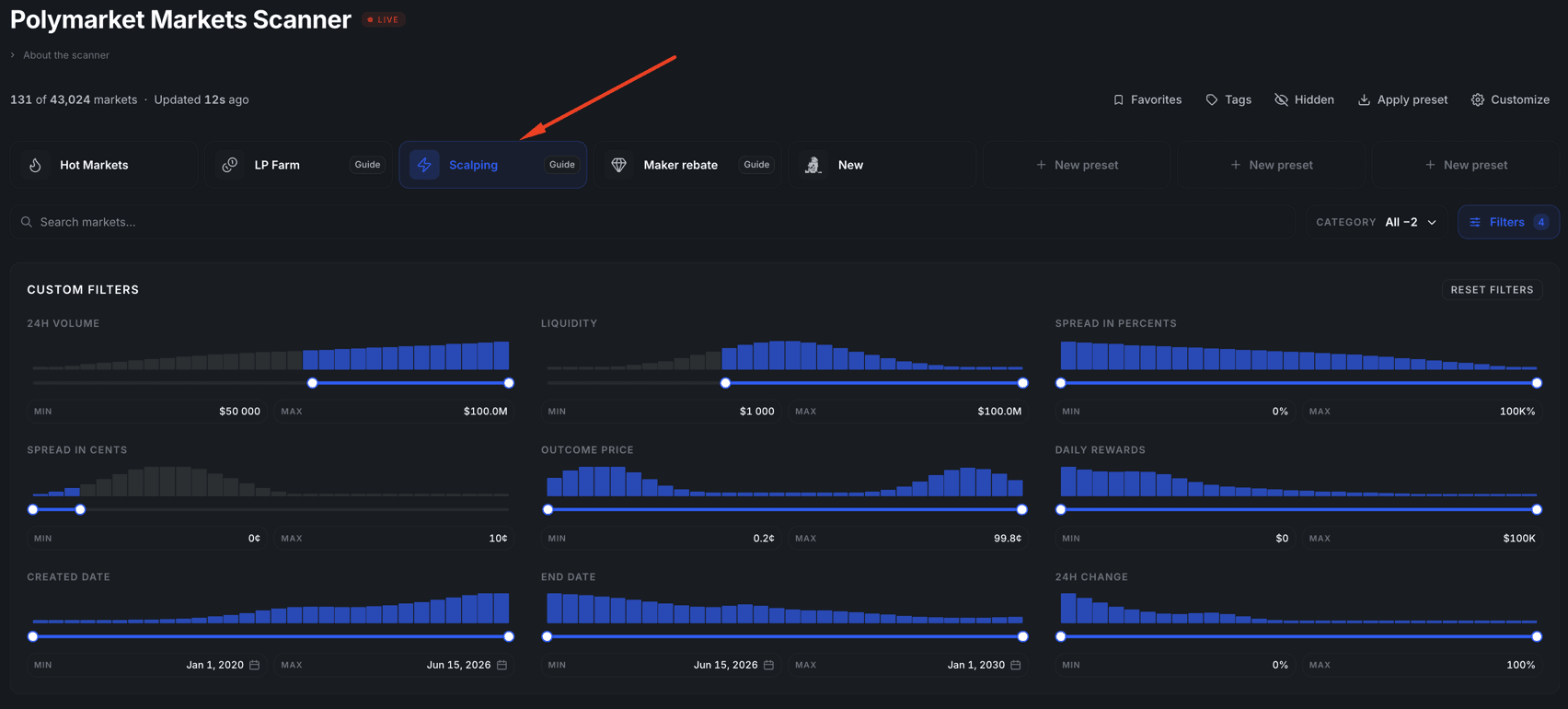Toggle the Filters panel button
This screenshot has height=709, width=1568.
[1508, 222]
